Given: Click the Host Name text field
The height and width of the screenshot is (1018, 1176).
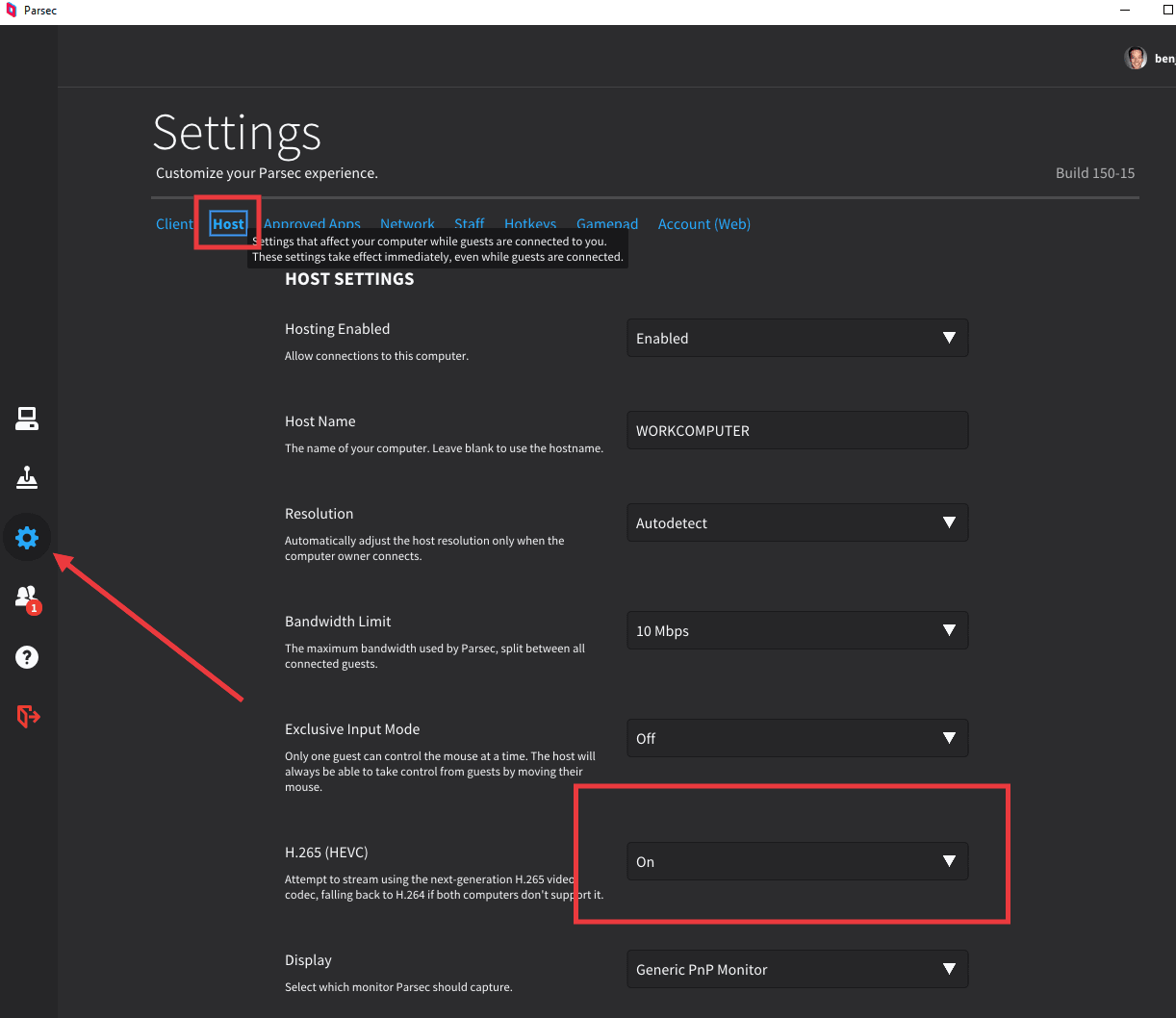Looking at the screenshot, I should [x=797, y=431].
